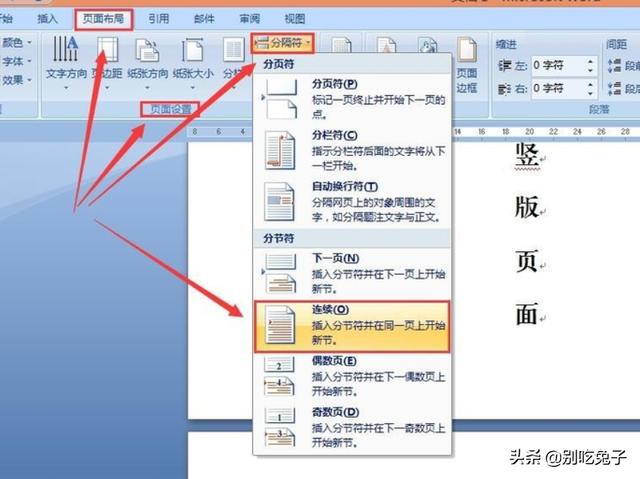
Task: Click the 缩进 indent label
Action: coord(506,44)
